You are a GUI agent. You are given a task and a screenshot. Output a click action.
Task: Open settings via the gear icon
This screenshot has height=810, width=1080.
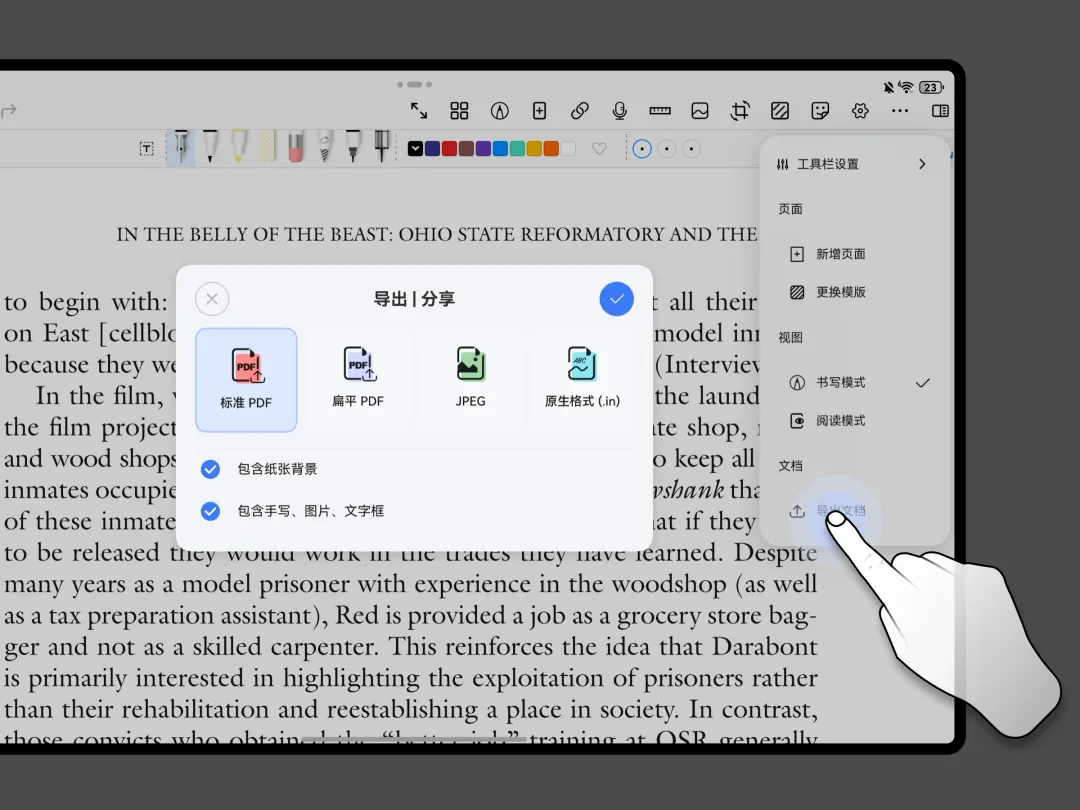pos(860,110)
